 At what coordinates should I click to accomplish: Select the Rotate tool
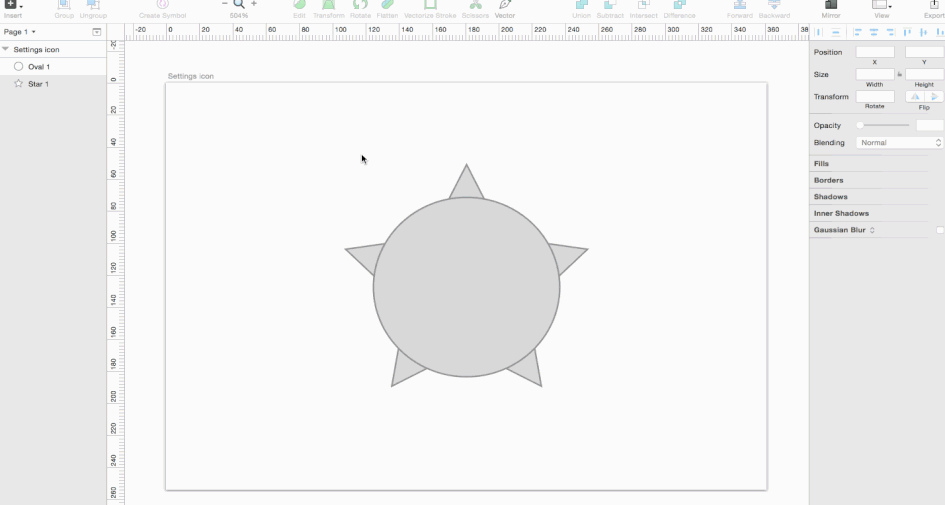360,5
